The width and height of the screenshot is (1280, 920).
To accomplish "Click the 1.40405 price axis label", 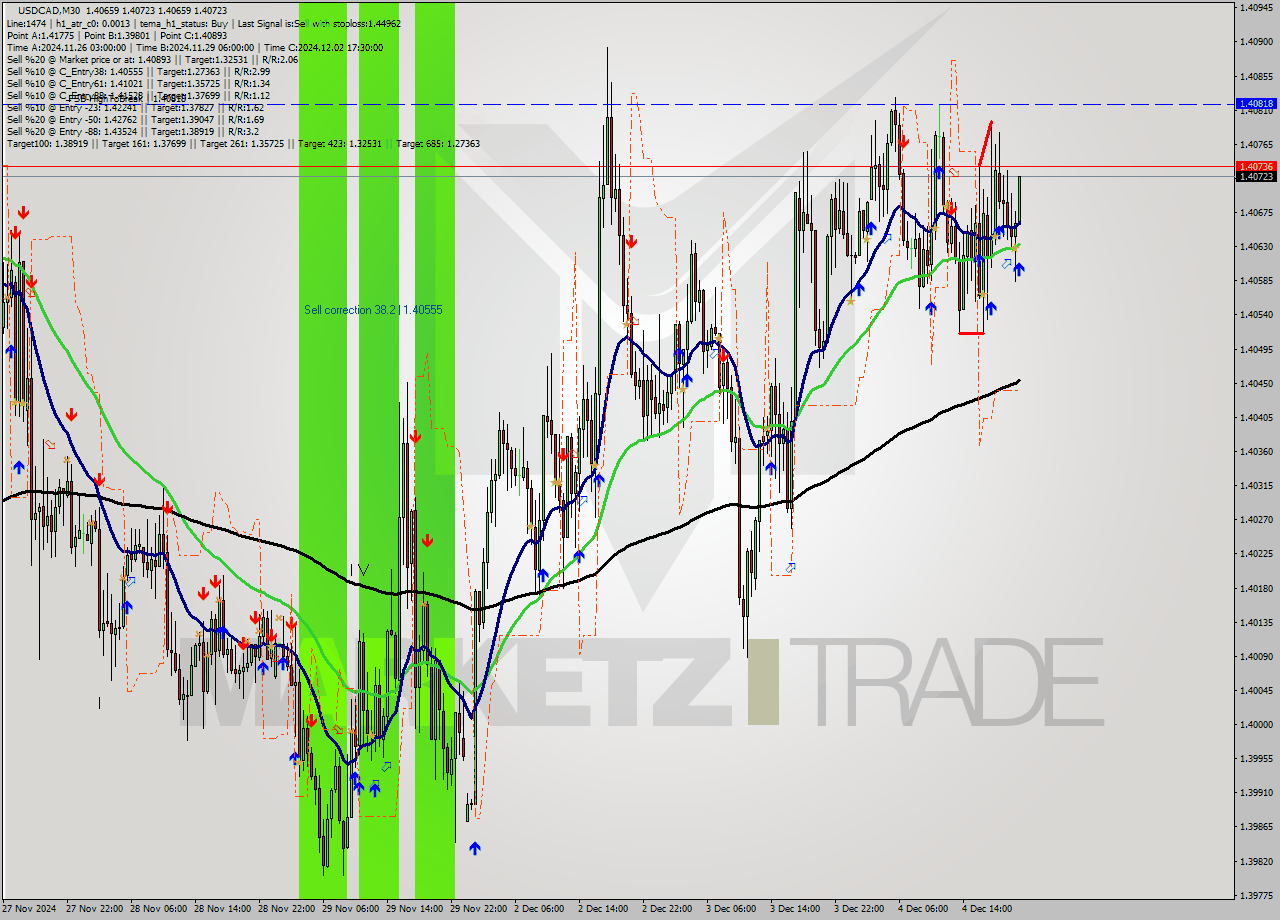I will click(1256, 417).
